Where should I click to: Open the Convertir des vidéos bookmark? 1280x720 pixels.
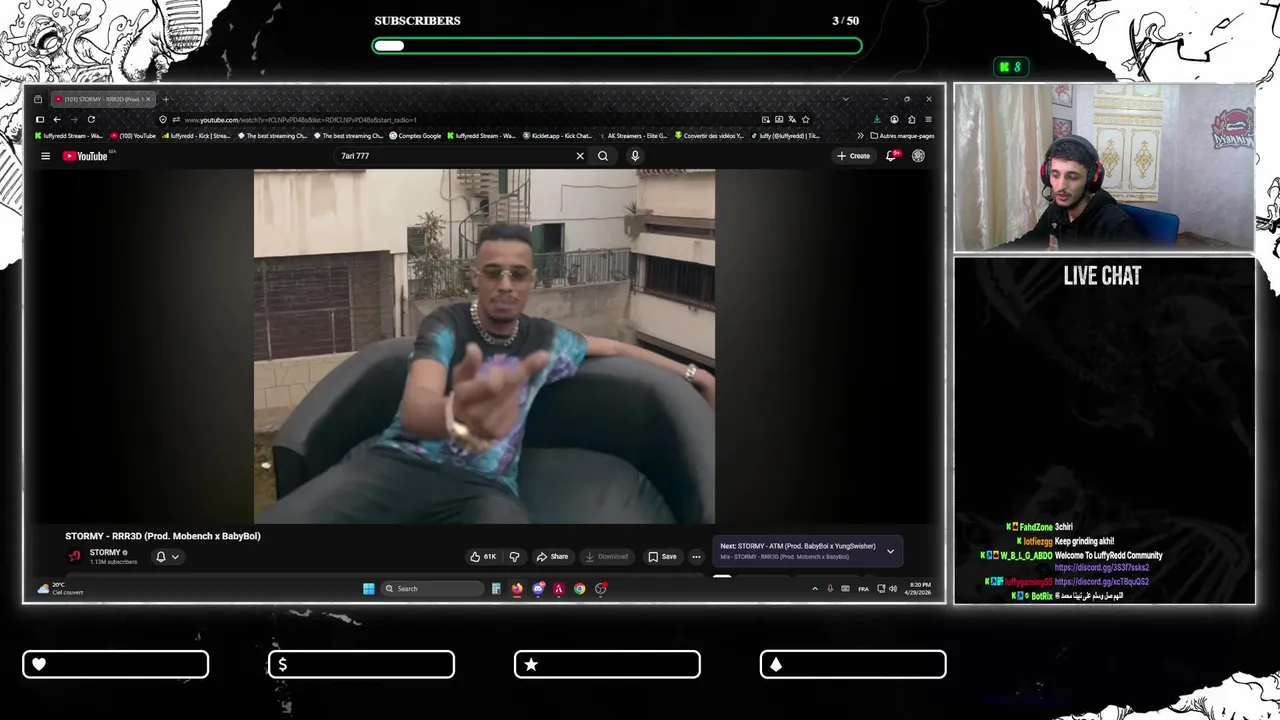[710, 136]
